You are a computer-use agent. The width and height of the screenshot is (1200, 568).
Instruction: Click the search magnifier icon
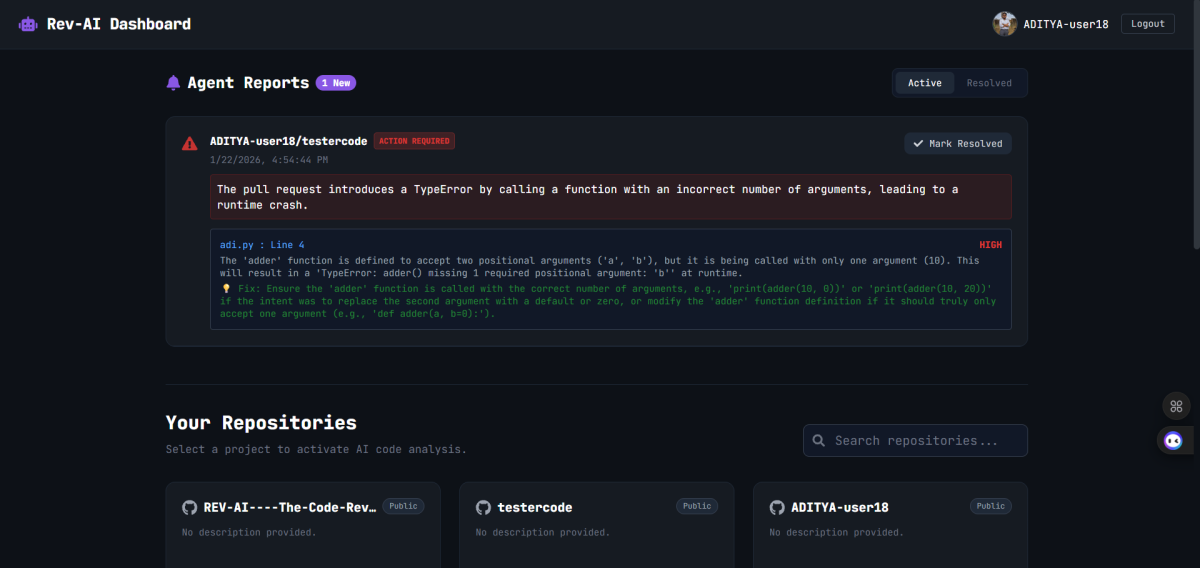click(x=819, y=441)
